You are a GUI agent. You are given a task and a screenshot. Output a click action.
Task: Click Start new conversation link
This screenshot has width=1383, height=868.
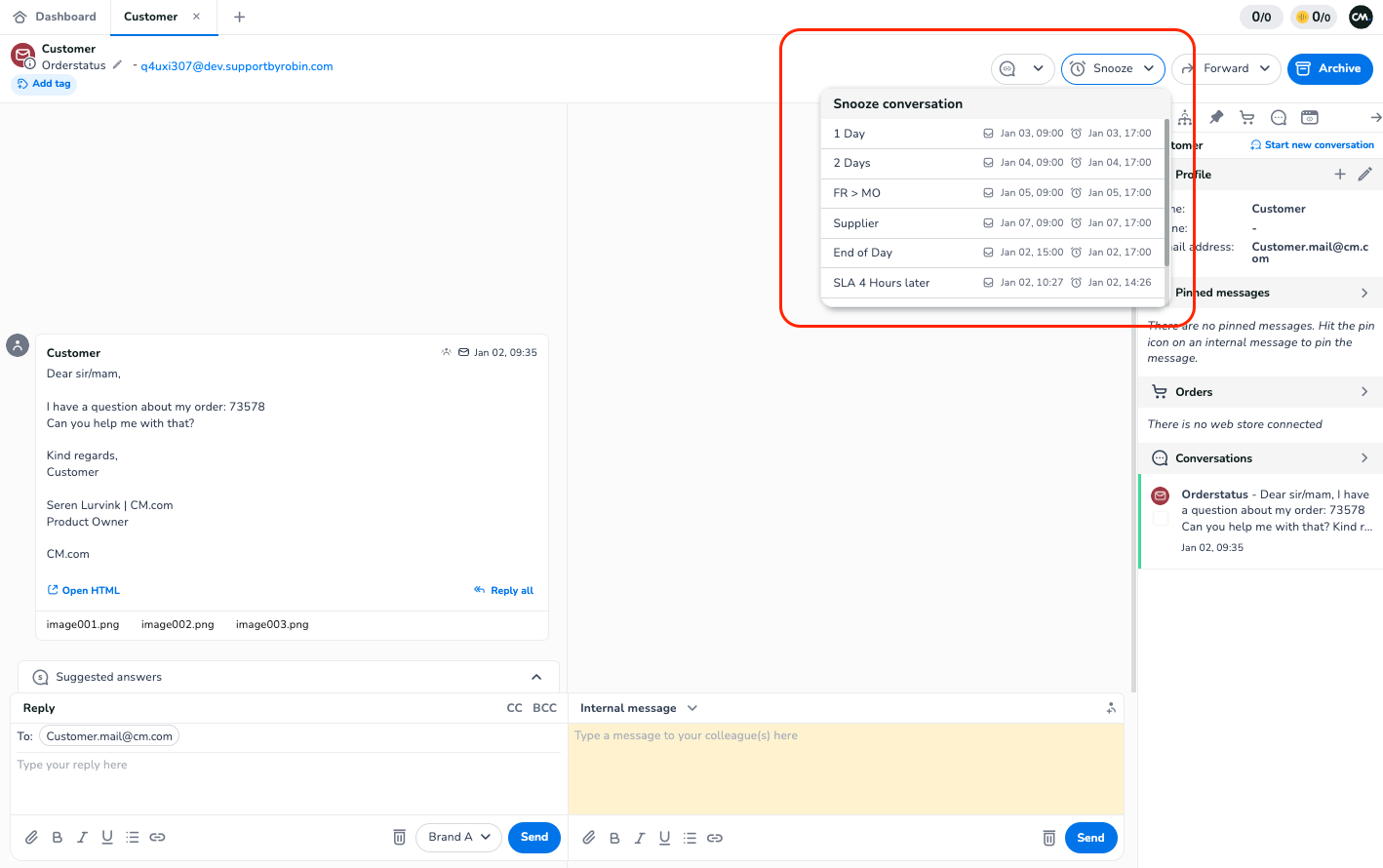(1312, 144)
